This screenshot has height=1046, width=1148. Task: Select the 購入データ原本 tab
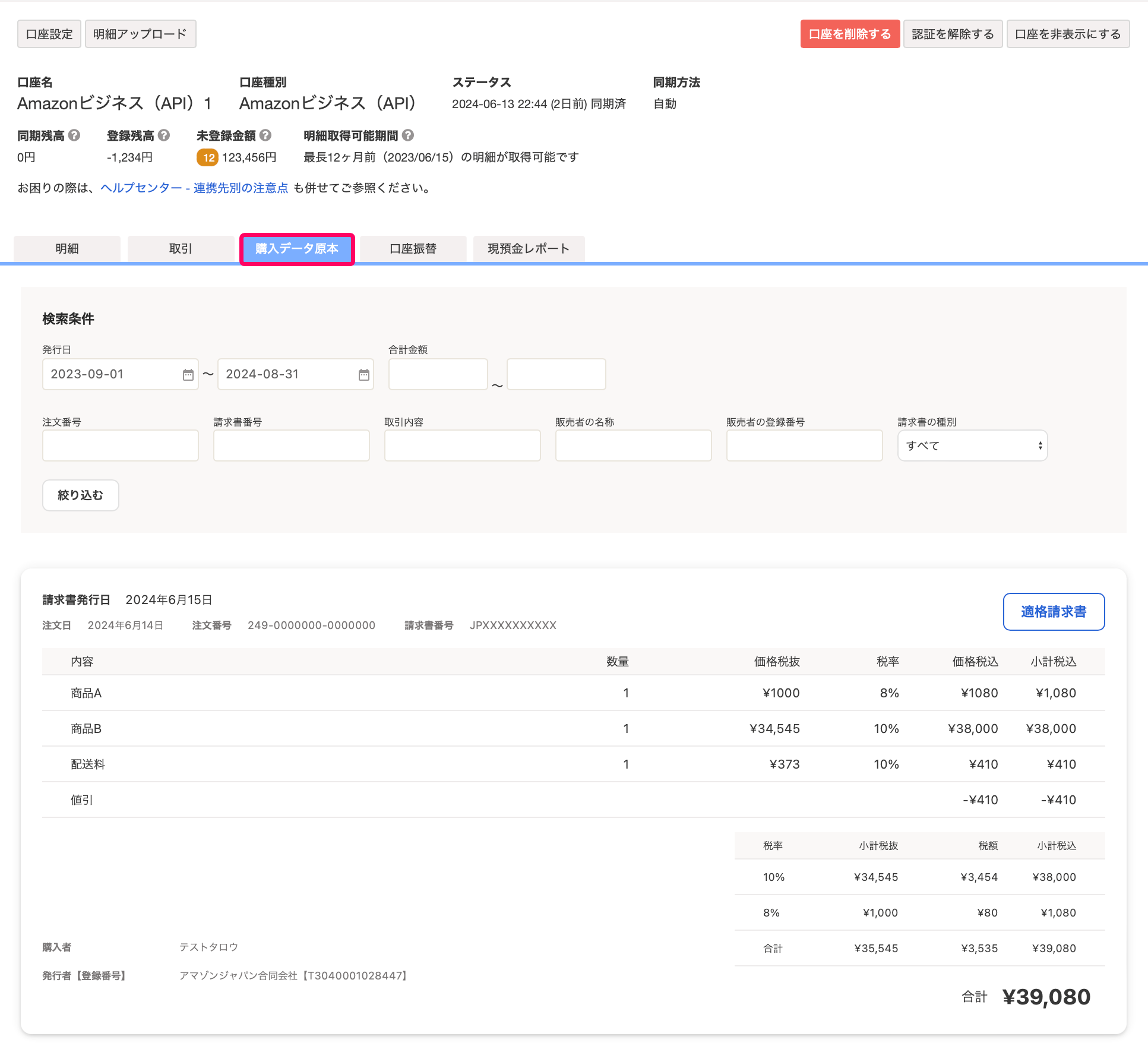(297, 249)
